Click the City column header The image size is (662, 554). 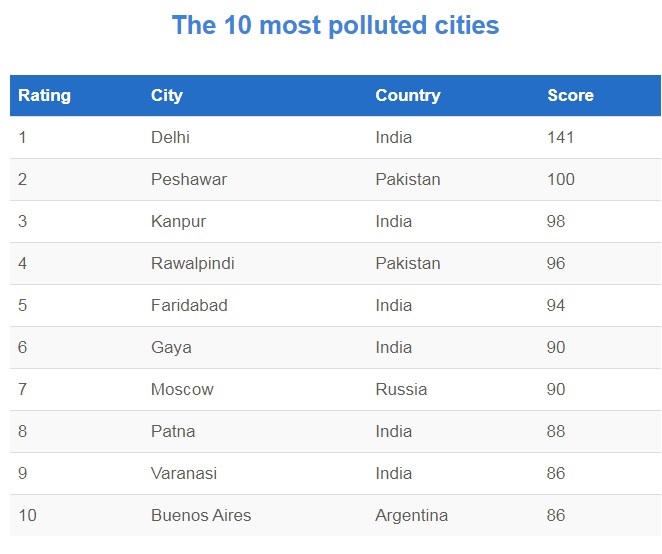[x=167, y=96]
